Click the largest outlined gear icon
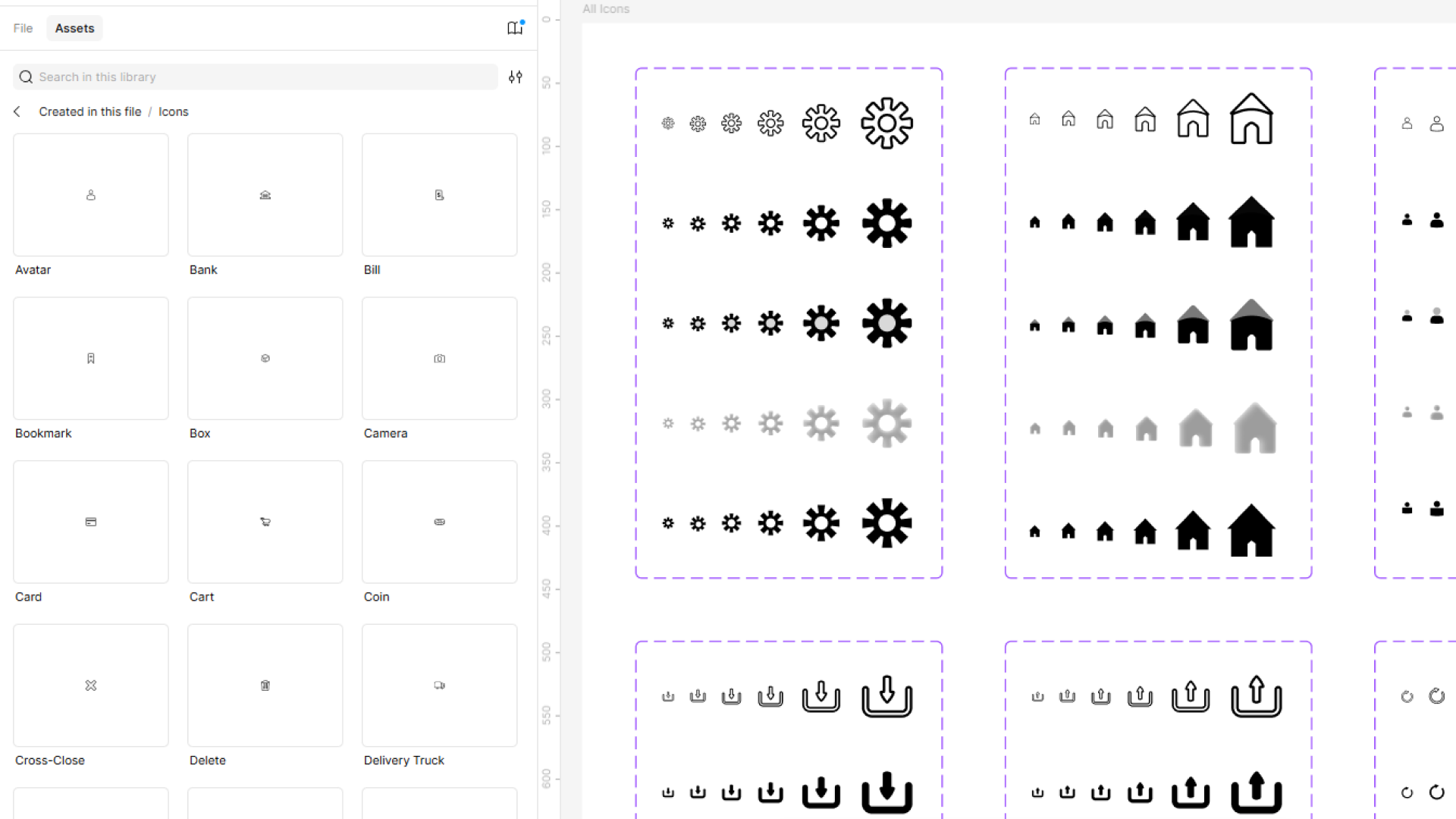 pyautogui.click(x=886, y=123)
